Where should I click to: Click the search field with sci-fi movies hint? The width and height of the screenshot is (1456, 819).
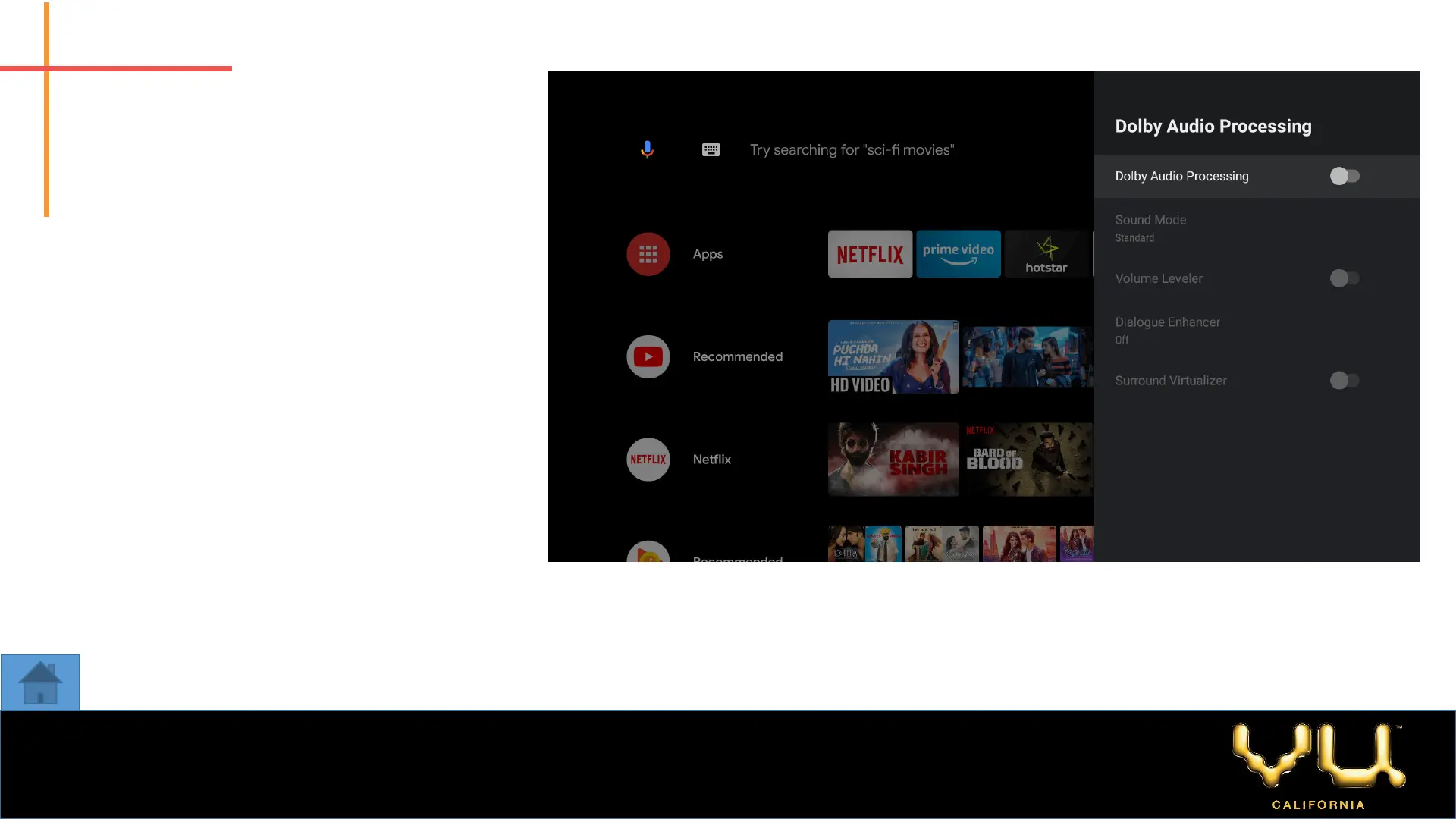852,150
